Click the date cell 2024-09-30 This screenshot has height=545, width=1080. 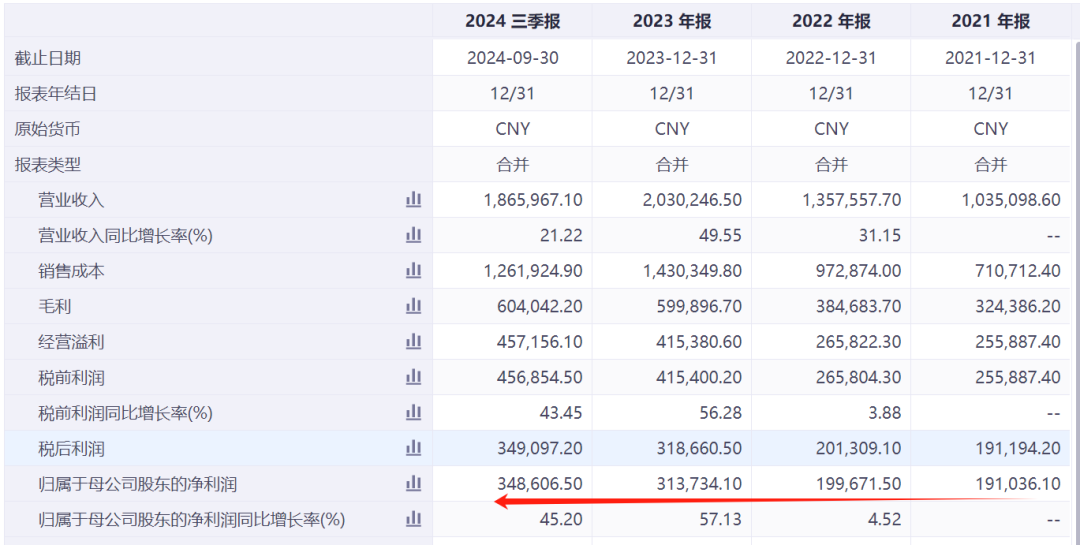tap(512, 58)
